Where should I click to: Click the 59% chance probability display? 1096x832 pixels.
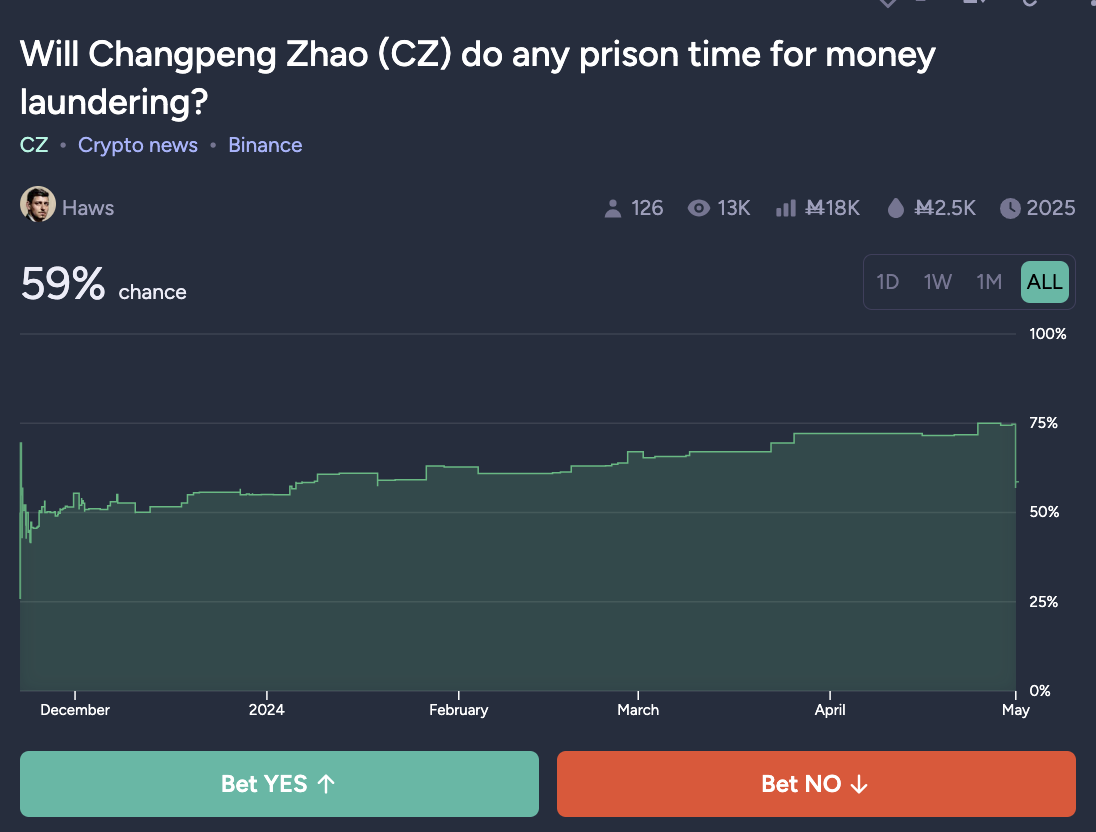click(x=63, y=285)
